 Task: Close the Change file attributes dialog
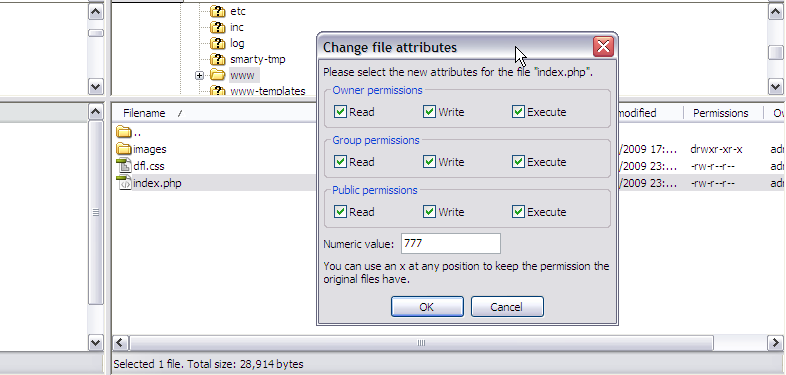604,47
